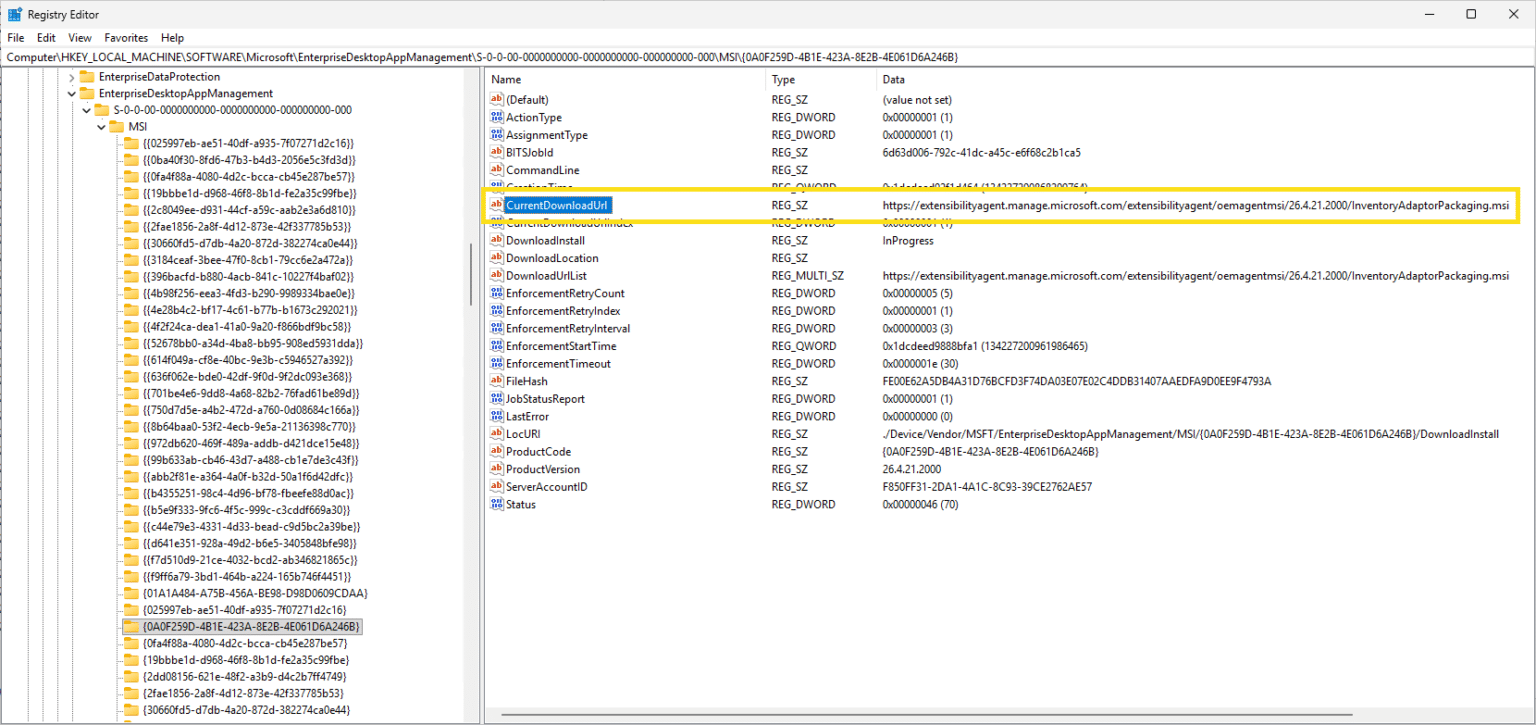The height and width of the screenshot is (725, 1536).
Task: Collapse the S-0-0-00-0000000000 key node
Action: click(85, 110)
